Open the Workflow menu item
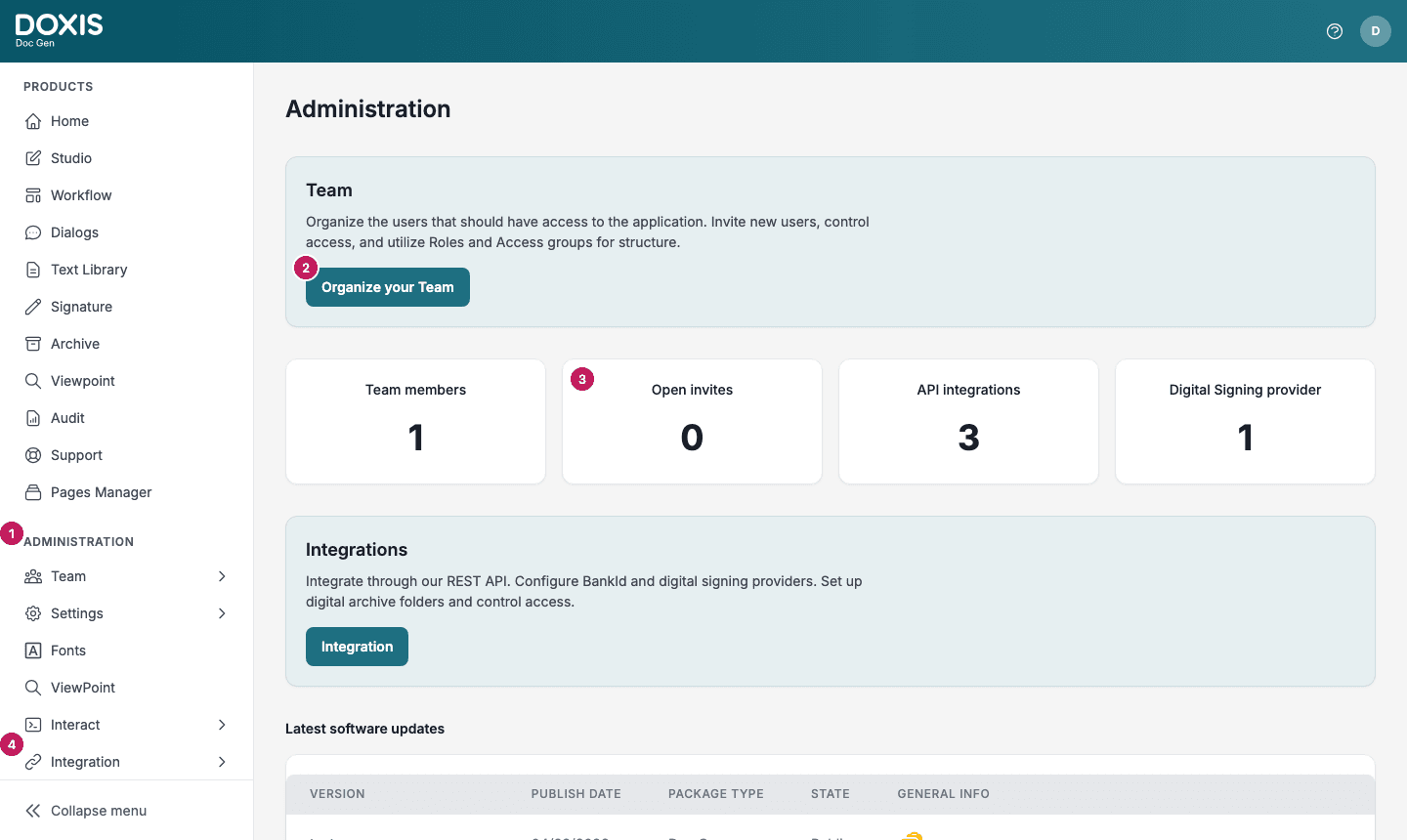This screenshot has width=1407, height=840. coord(127,195)
